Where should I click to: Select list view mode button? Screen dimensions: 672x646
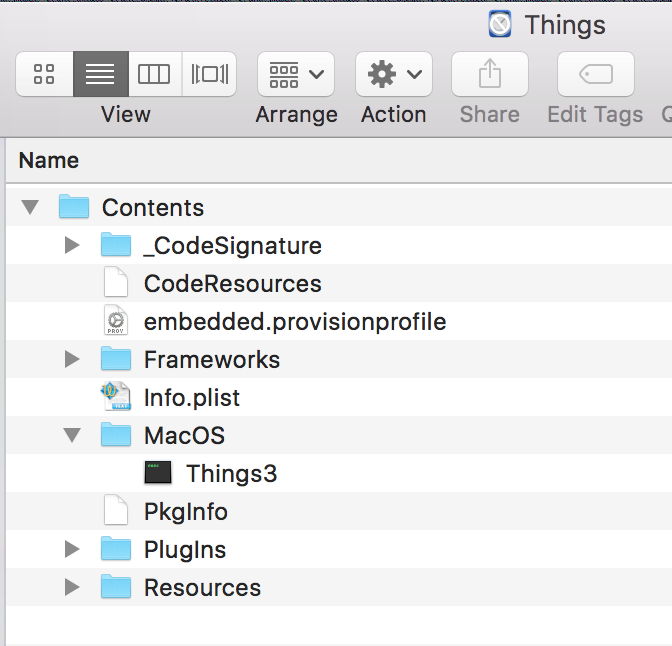pos(101,74)
